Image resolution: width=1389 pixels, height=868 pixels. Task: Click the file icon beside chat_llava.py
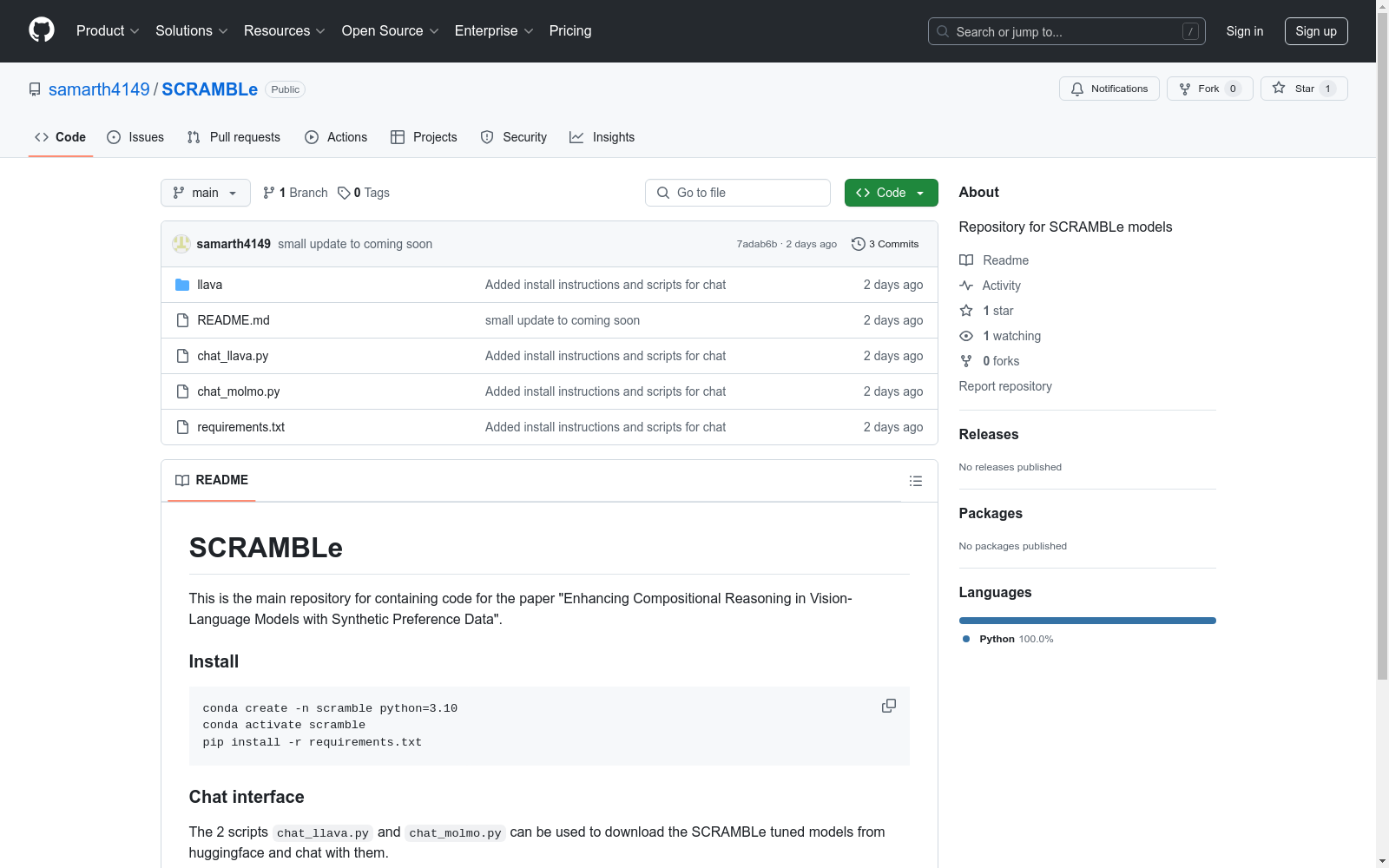tap(182, 356)
